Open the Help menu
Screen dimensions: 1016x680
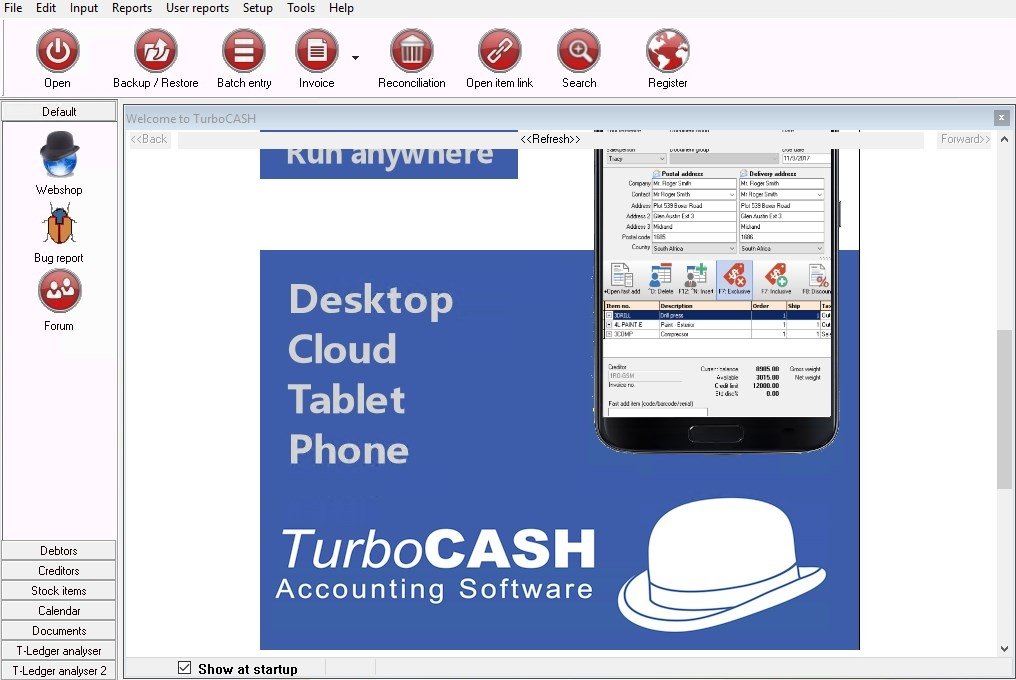click(341, 8)
